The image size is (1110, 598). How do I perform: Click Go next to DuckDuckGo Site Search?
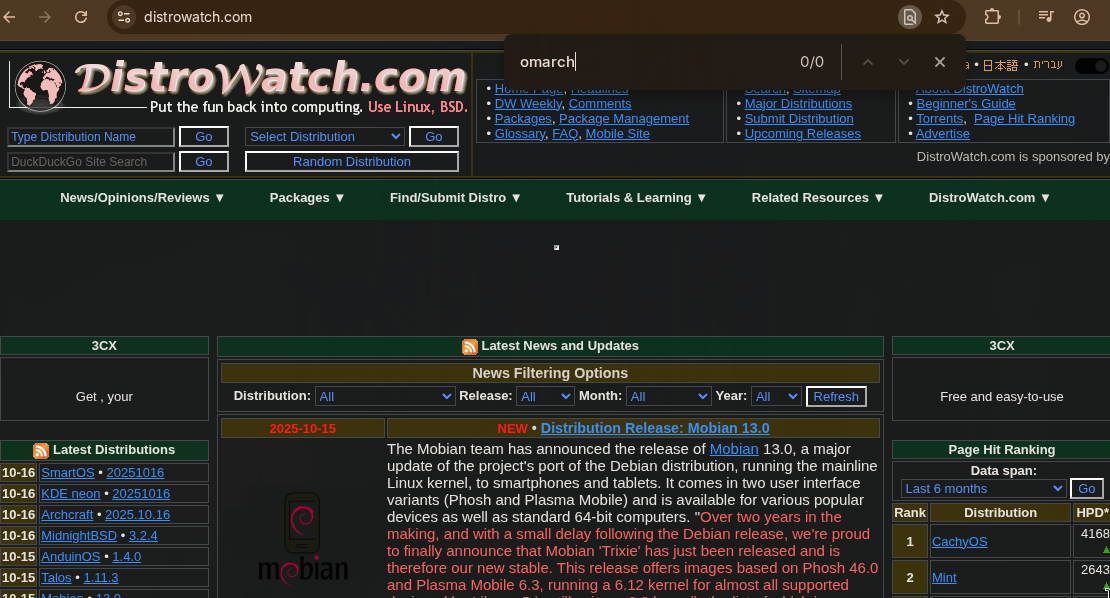[x=204, y=161]
